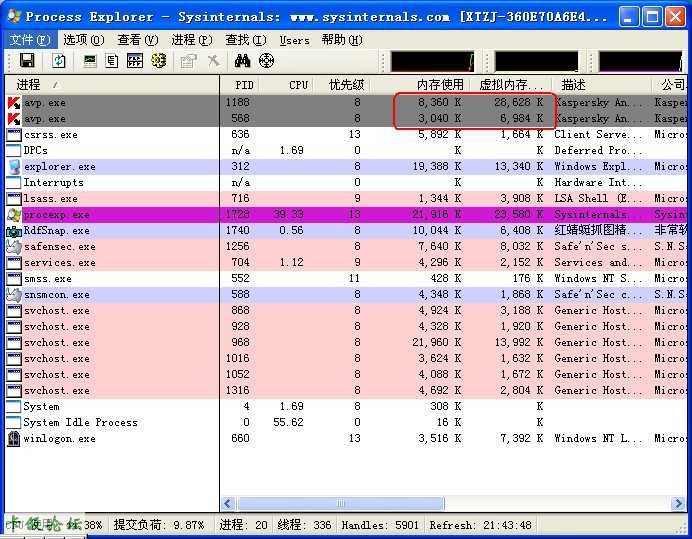The width and height of the screenshot is (692, 539).
Task: Click the horizontal scrollbar left arrow
Action: 228,503
